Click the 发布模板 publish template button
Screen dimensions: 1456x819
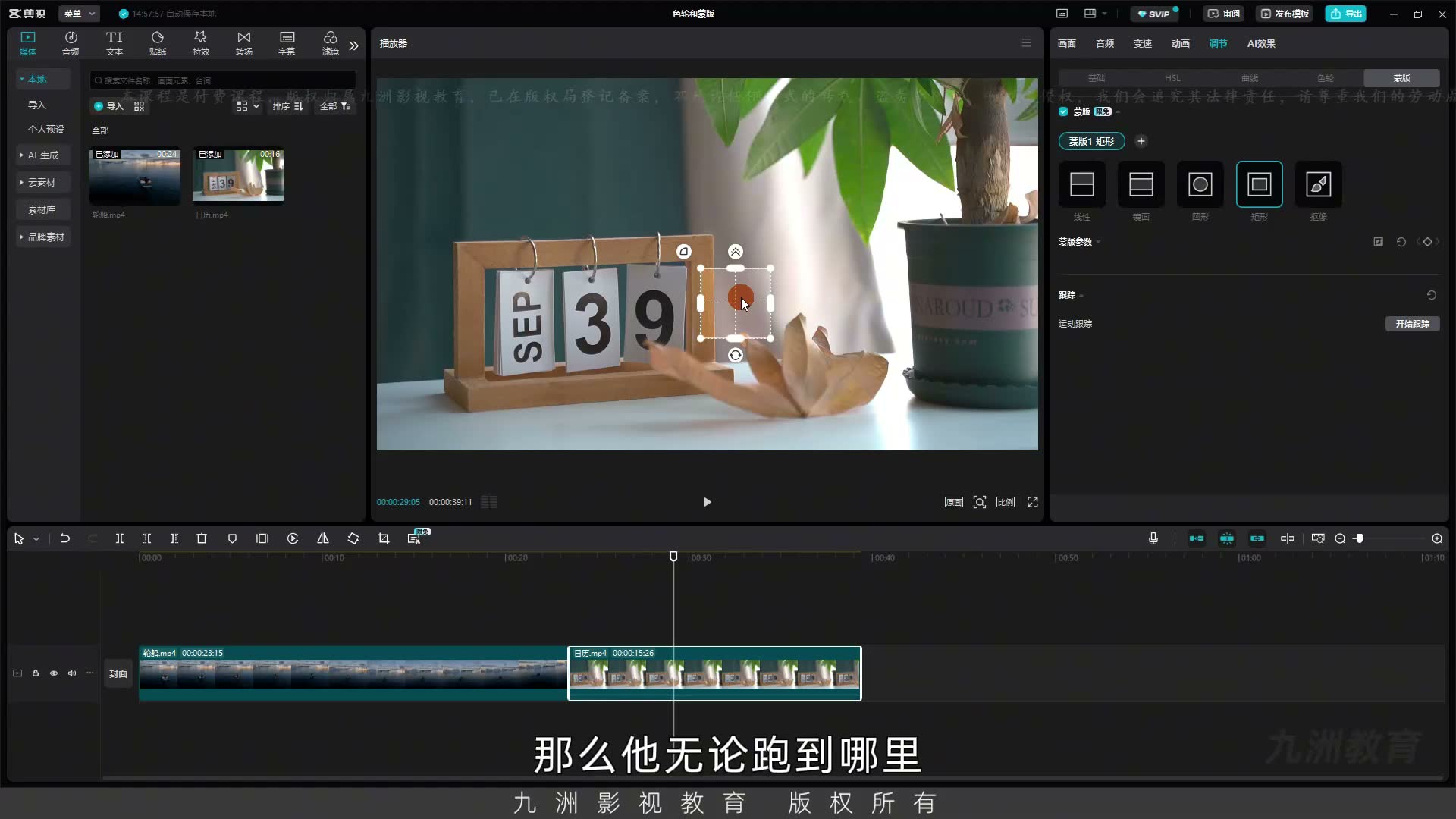pos(1285,14)
